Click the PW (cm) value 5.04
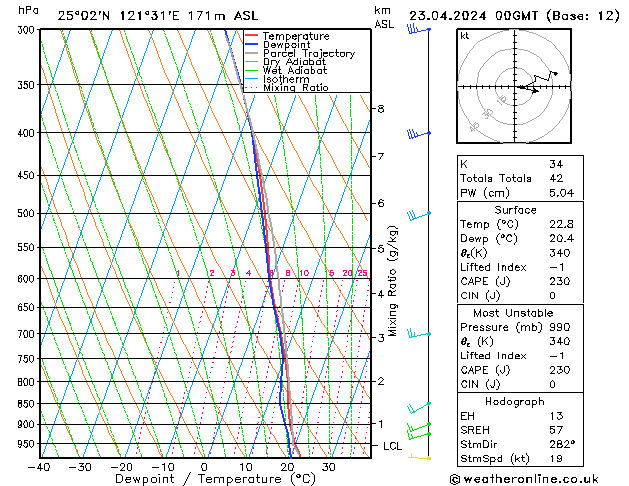Screen dimensions: 629x486 pyautogui.click(x=561, y=193)
